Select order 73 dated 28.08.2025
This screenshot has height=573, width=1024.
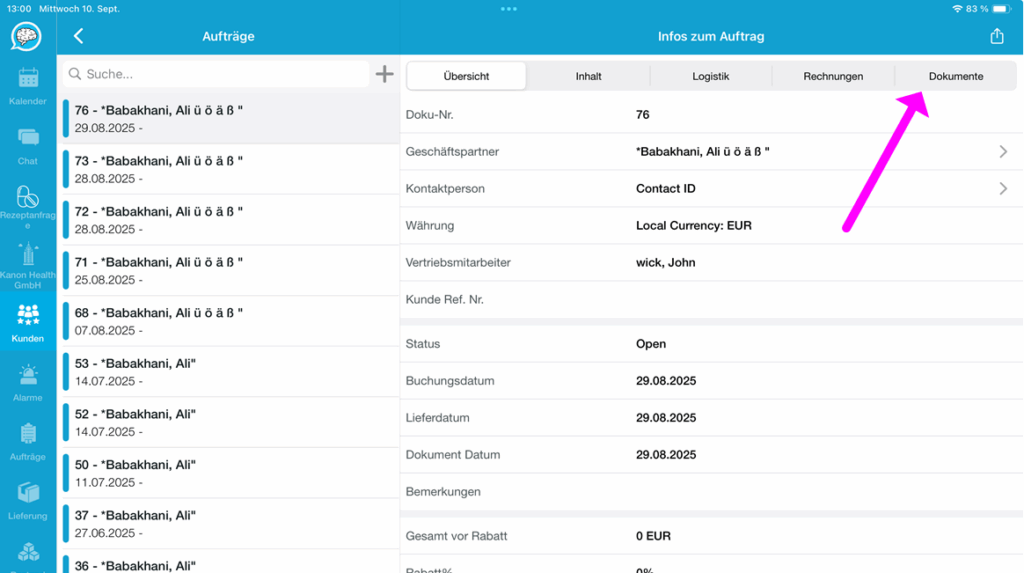coord(231,169)
